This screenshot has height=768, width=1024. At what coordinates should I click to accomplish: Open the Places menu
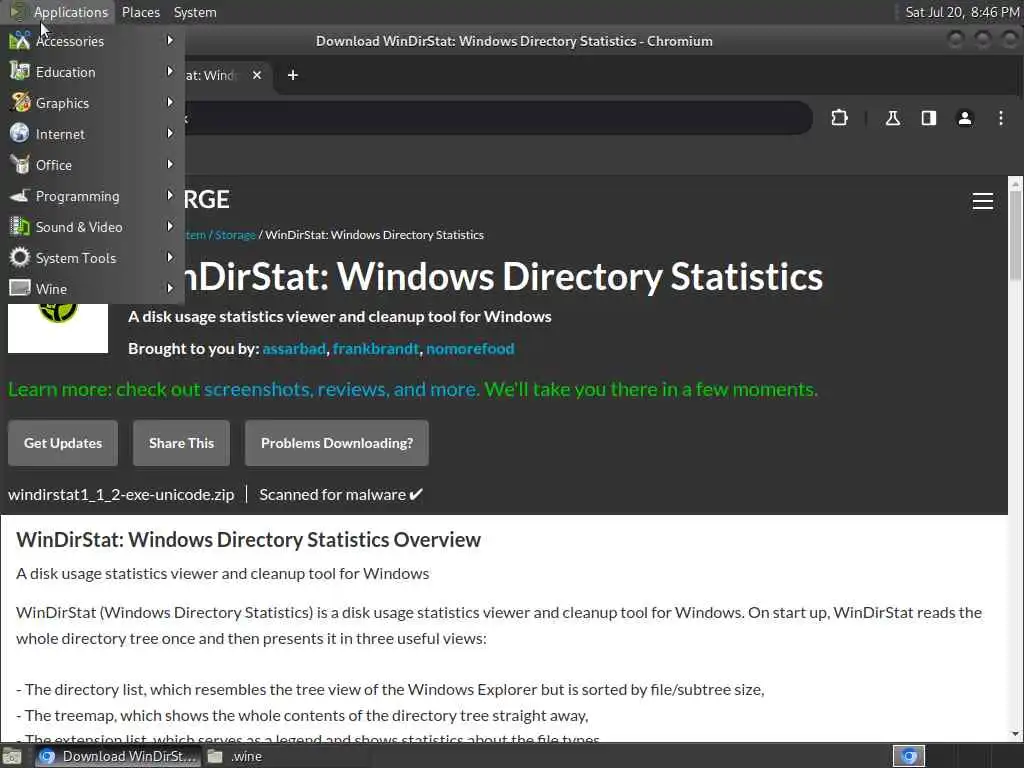pos(140,12)
